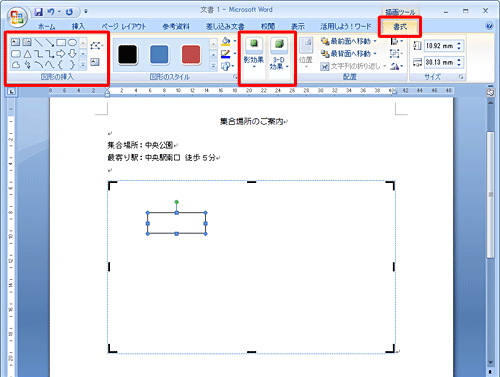The height and width of the screenshot is (377, 500).
Task: Choose the oval shape in gallery
Action: tap(72, 42)
